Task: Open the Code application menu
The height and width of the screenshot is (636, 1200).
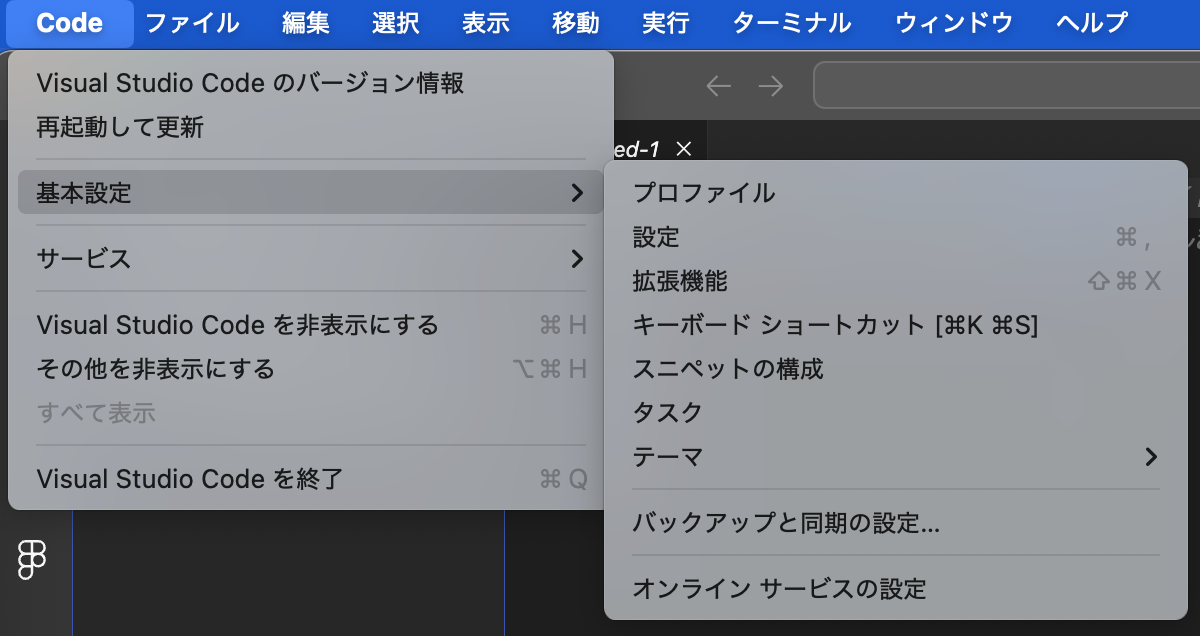Action: click(x=69, y=23)
